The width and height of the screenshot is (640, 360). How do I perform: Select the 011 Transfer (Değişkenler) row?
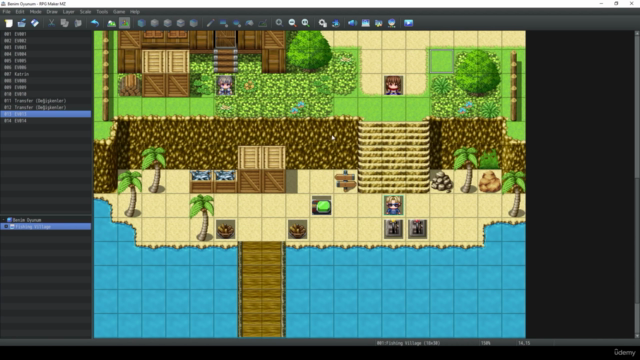point(46,101)
